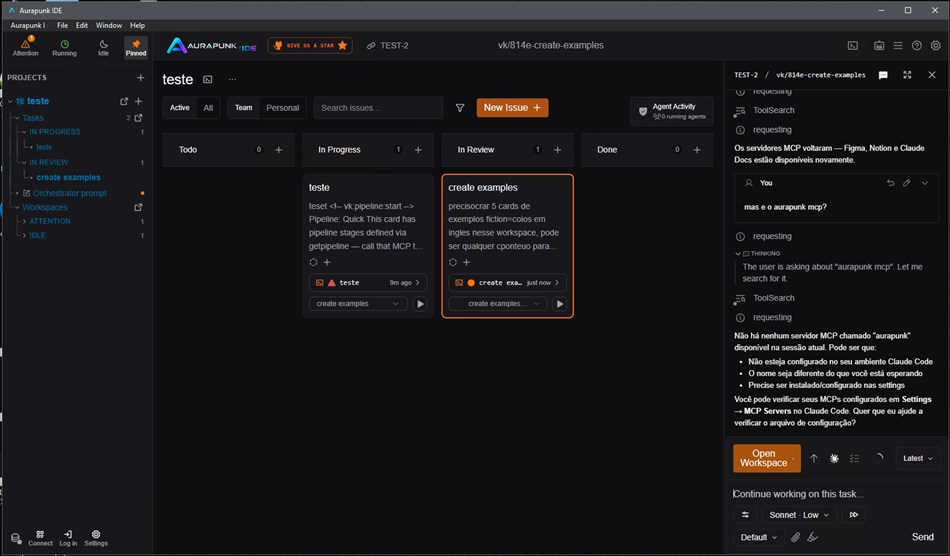Add a card to the Todo column

(279, 150)
